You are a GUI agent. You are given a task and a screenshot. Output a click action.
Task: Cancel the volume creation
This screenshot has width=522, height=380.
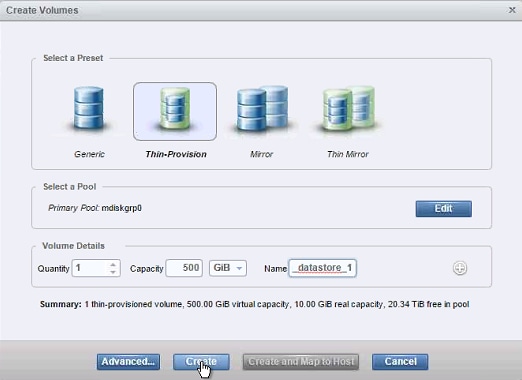400,362
